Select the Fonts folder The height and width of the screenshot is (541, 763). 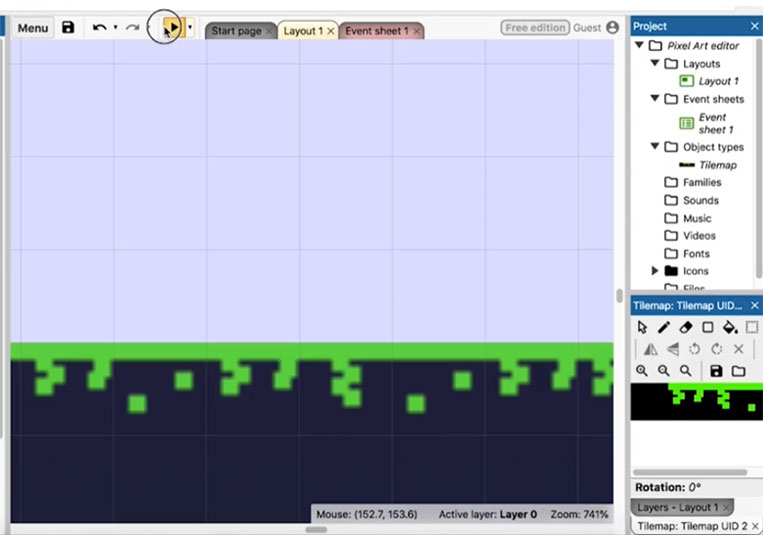point(696,253)
